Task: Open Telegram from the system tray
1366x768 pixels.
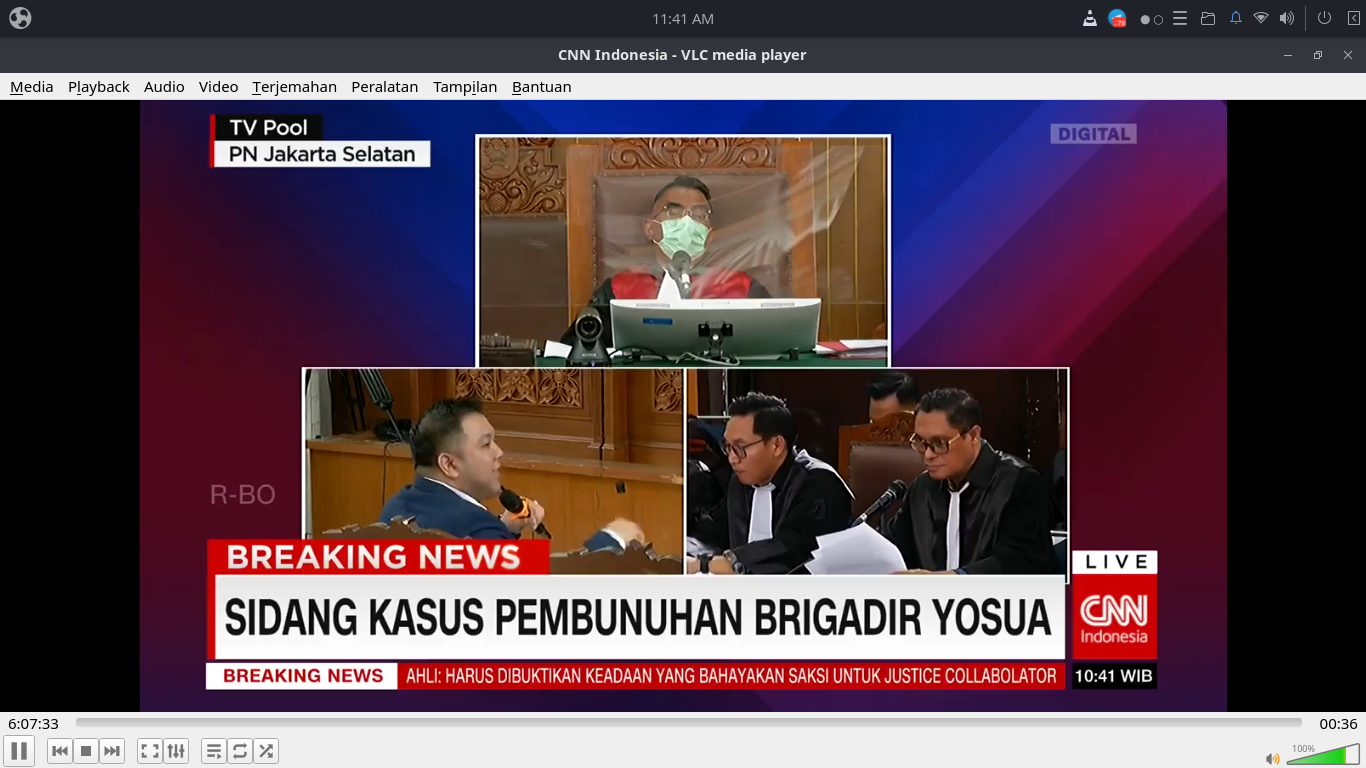Action: (1118, 18)
